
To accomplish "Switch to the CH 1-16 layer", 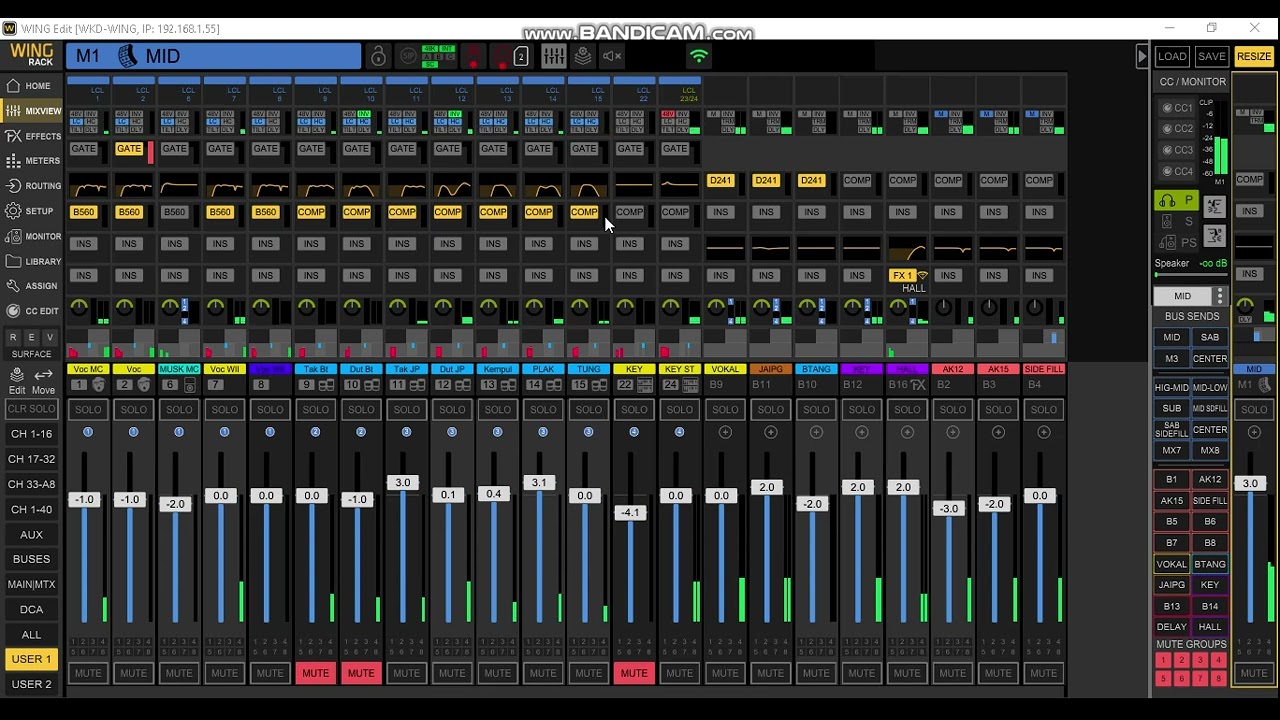I will coord(31,434).
